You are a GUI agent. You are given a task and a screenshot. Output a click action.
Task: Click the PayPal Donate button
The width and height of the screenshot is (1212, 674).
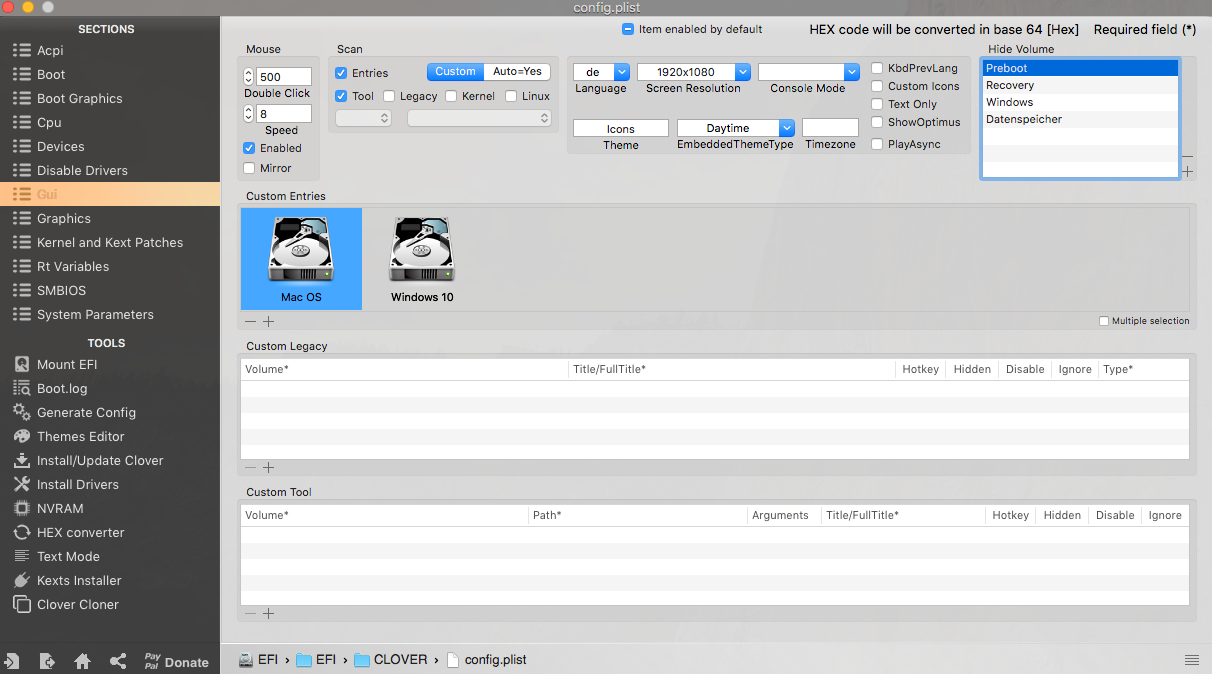(x=176, y=662)
